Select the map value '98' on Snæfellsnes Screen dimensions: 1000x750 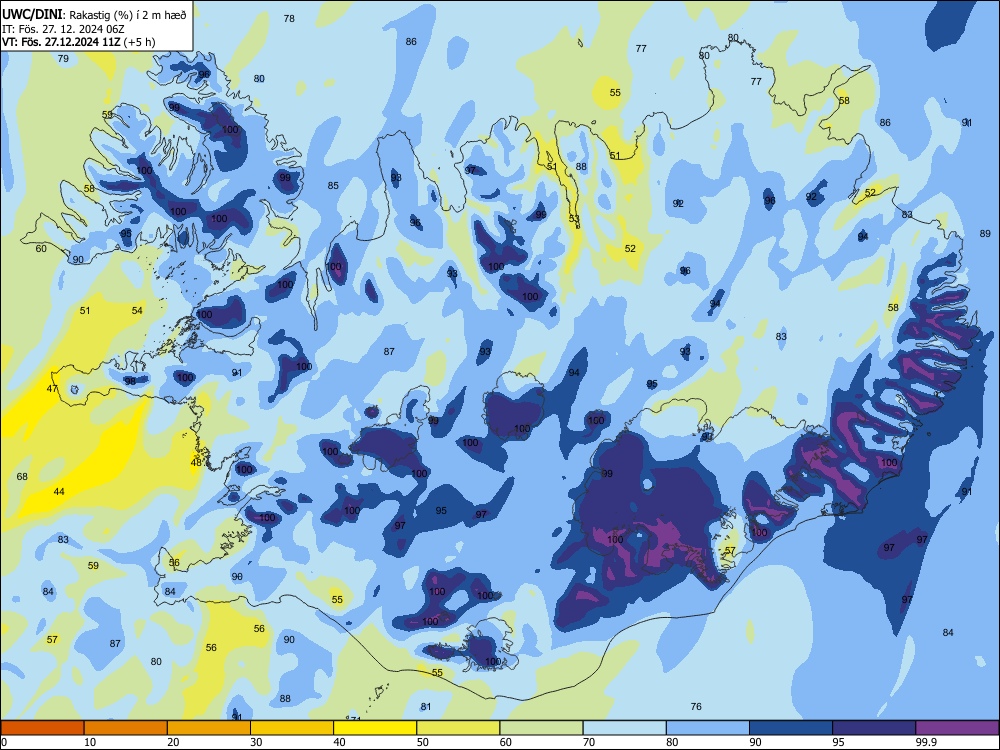tap(130, 381)
